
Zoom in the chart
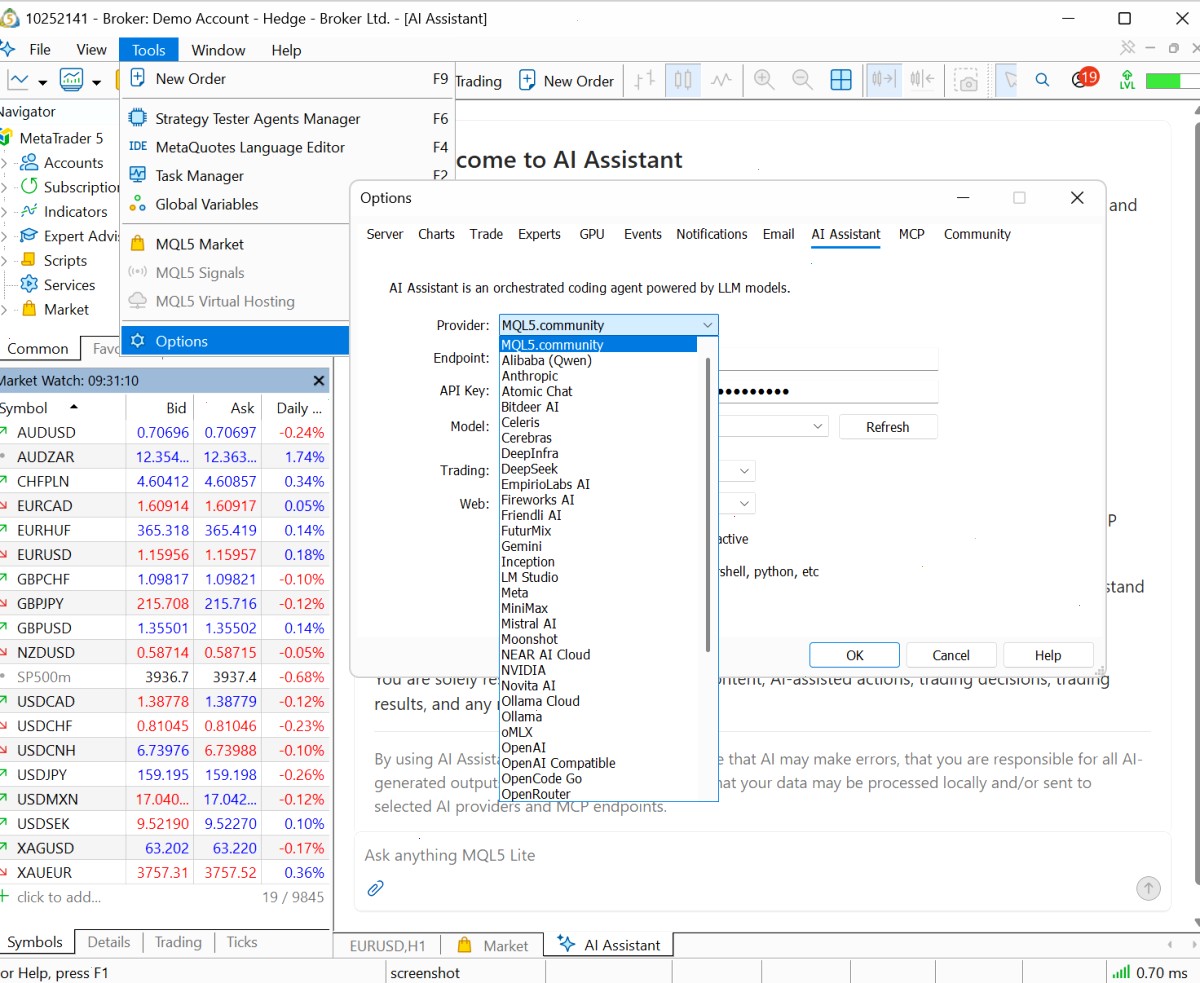pos(765,81)
